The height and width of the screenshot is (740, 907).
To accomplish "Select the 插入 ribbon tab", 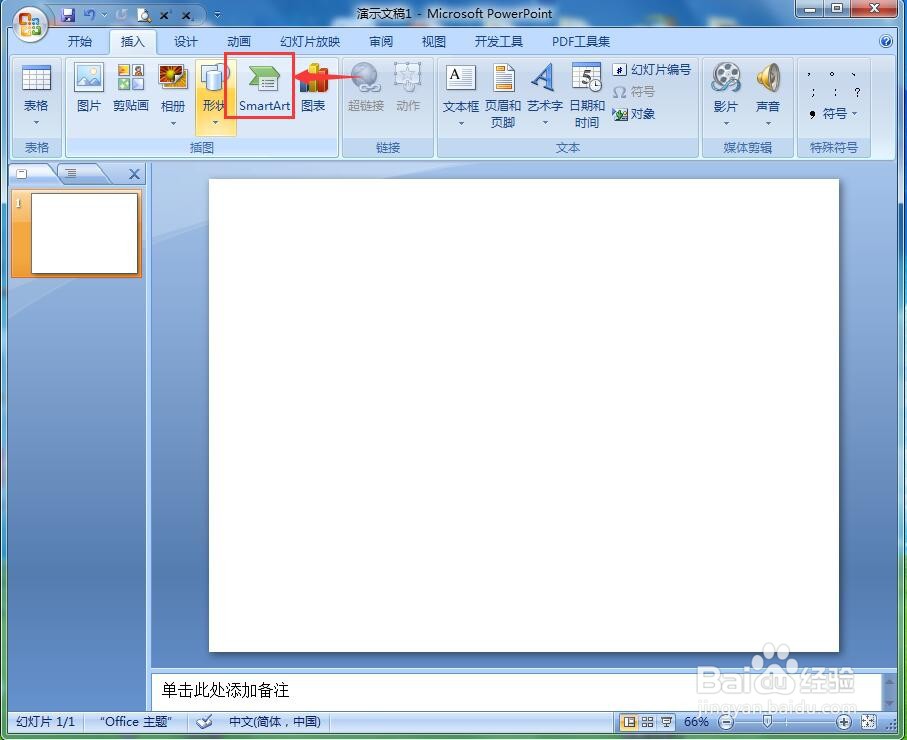I will pyautogui.click(x=132, y=42).
